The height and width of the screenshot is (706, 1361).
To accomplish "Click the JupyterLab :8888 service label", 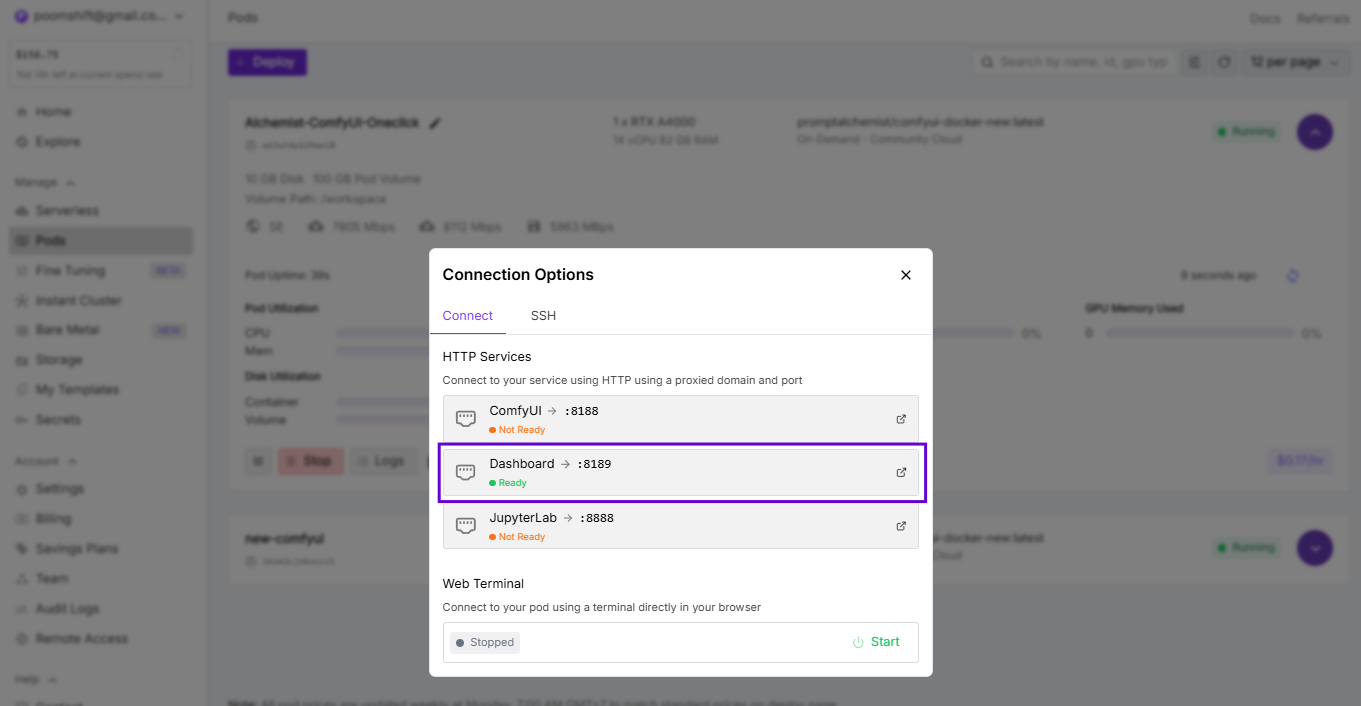I will tap(551, 518).
